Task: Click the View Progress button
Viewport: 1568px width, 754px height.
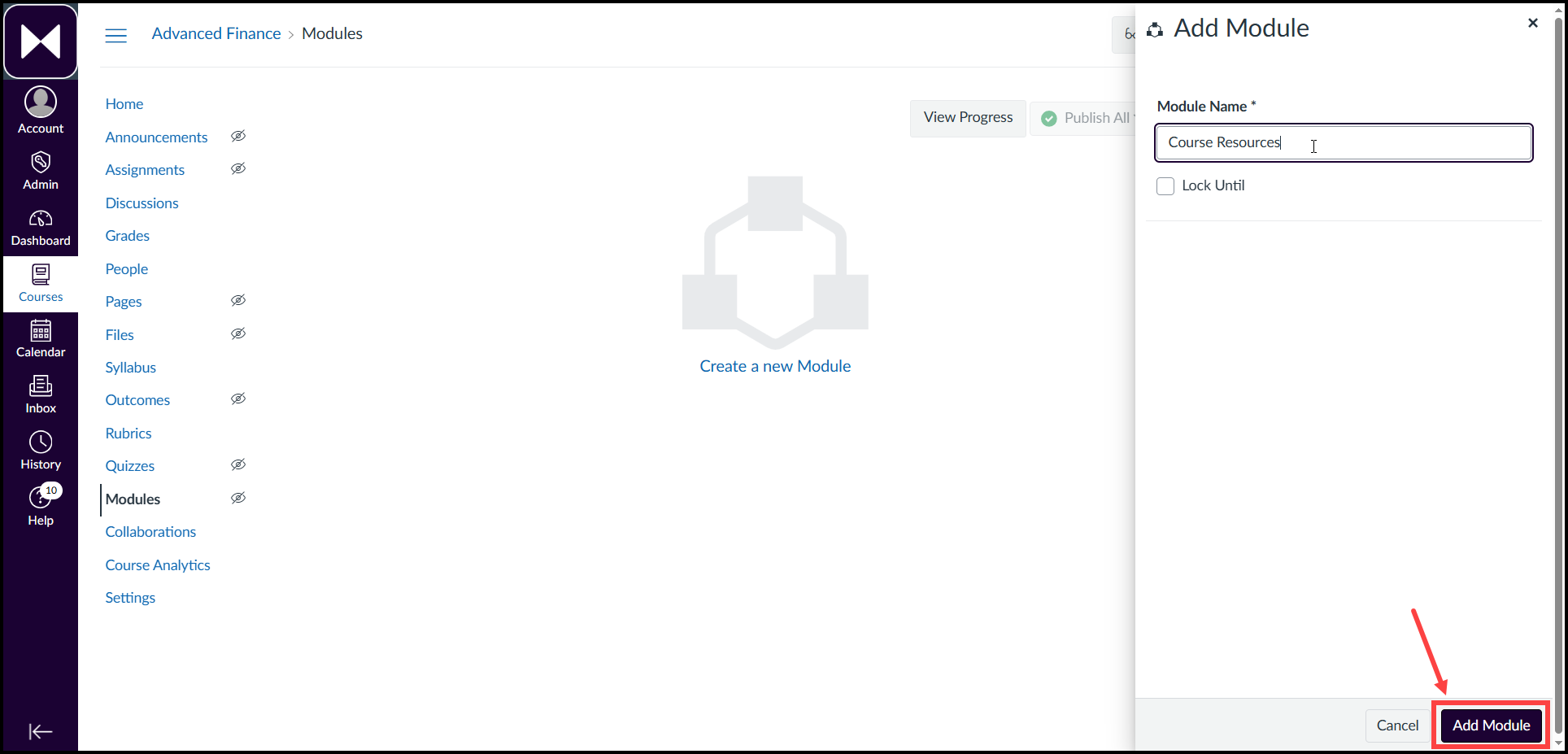Action: tap(968, 118)
